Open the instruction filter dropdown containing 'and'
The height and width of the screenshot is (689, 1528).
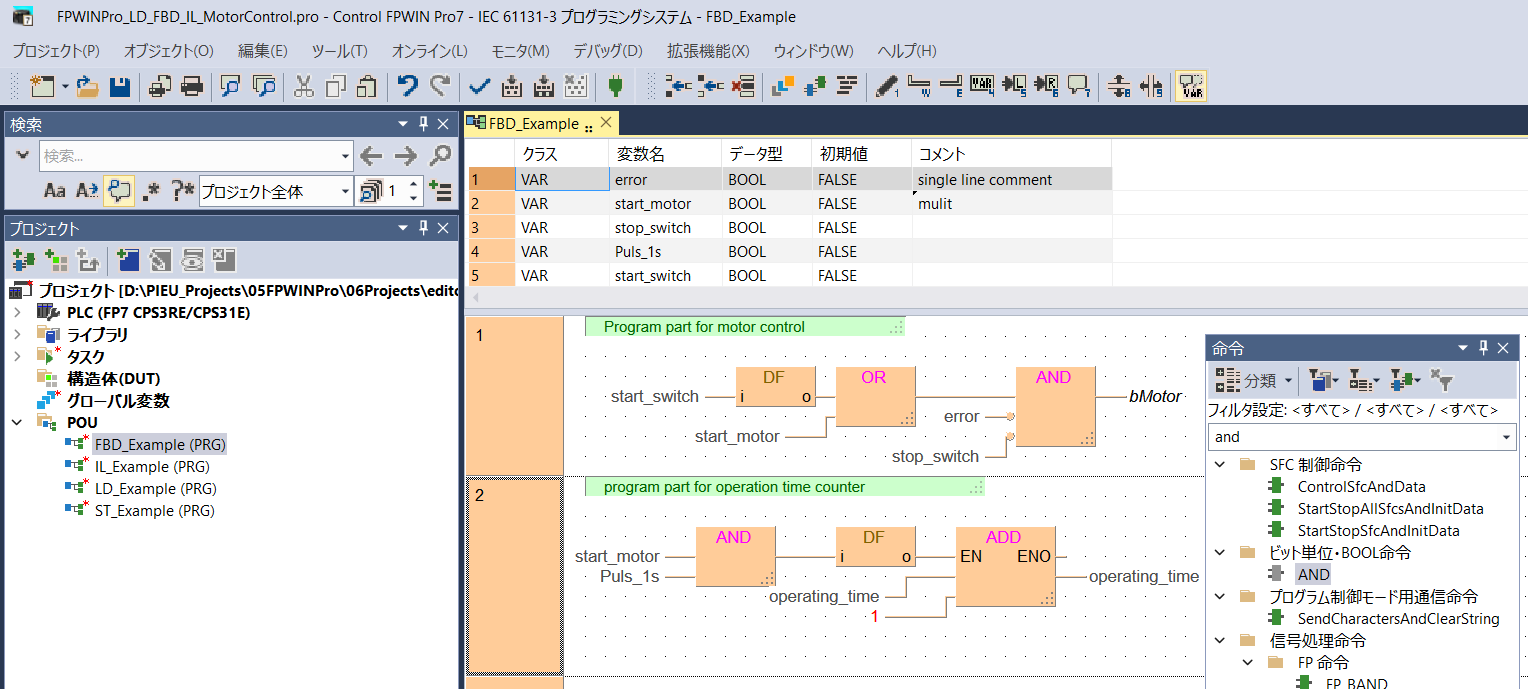pyautogui.click(x=1506, y=437)
